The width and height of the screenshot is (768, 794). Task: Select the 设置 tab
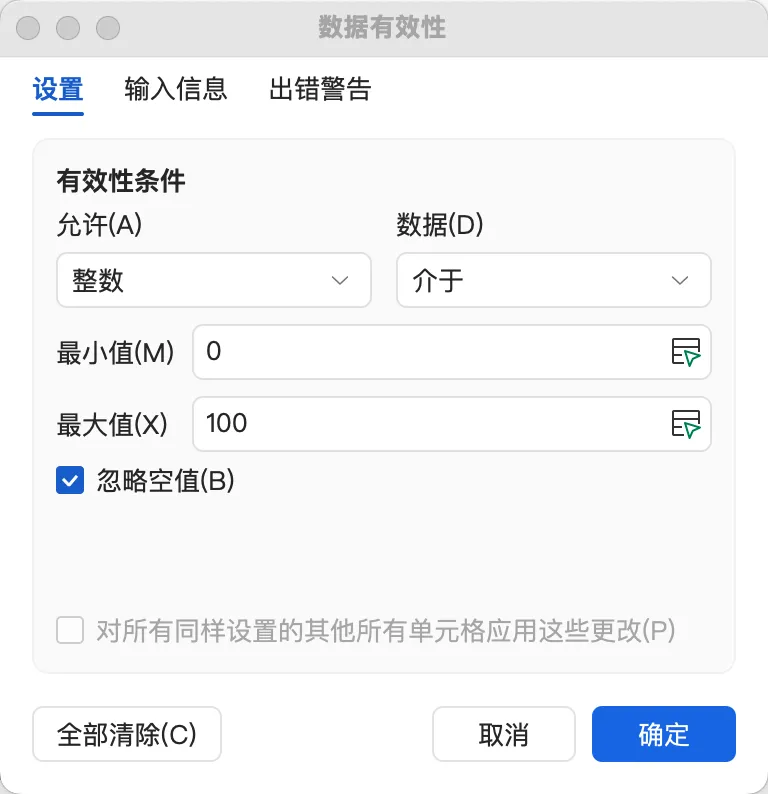(58, 89)
